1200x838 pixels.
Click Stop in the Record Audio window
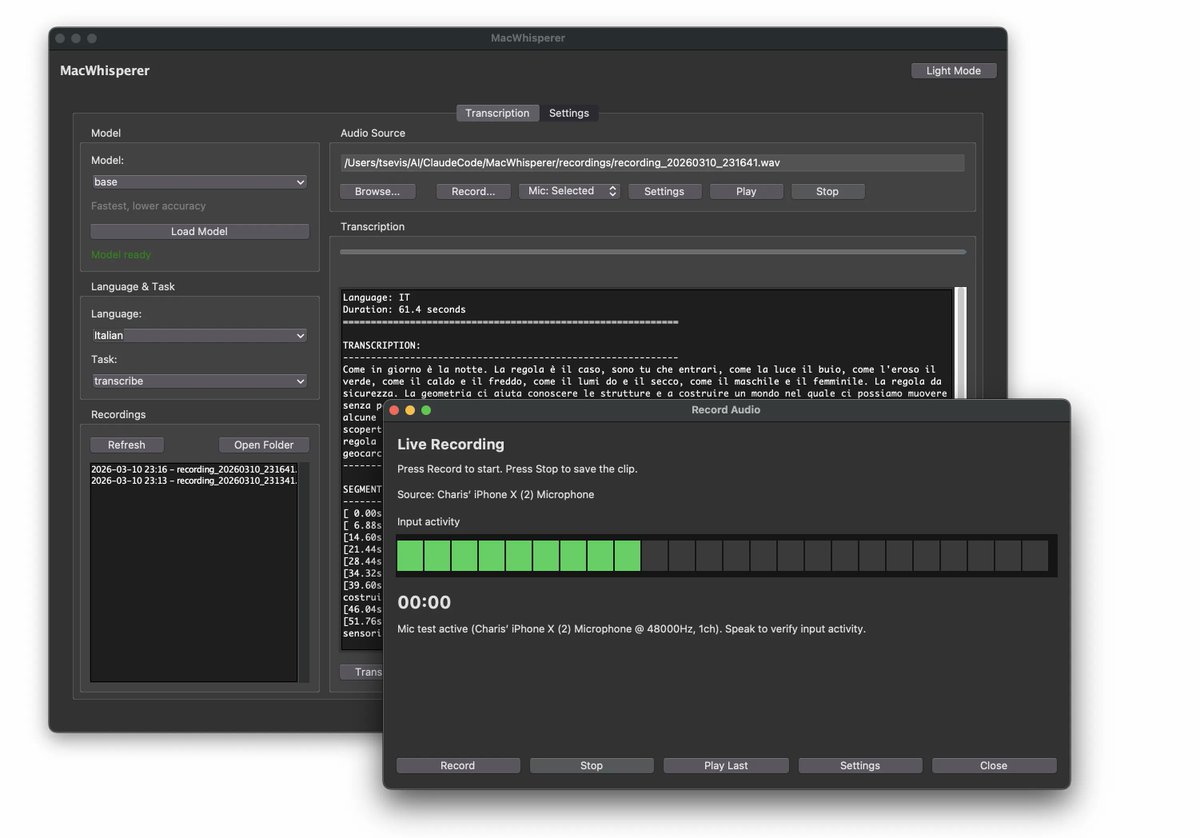tap(592, 766)
